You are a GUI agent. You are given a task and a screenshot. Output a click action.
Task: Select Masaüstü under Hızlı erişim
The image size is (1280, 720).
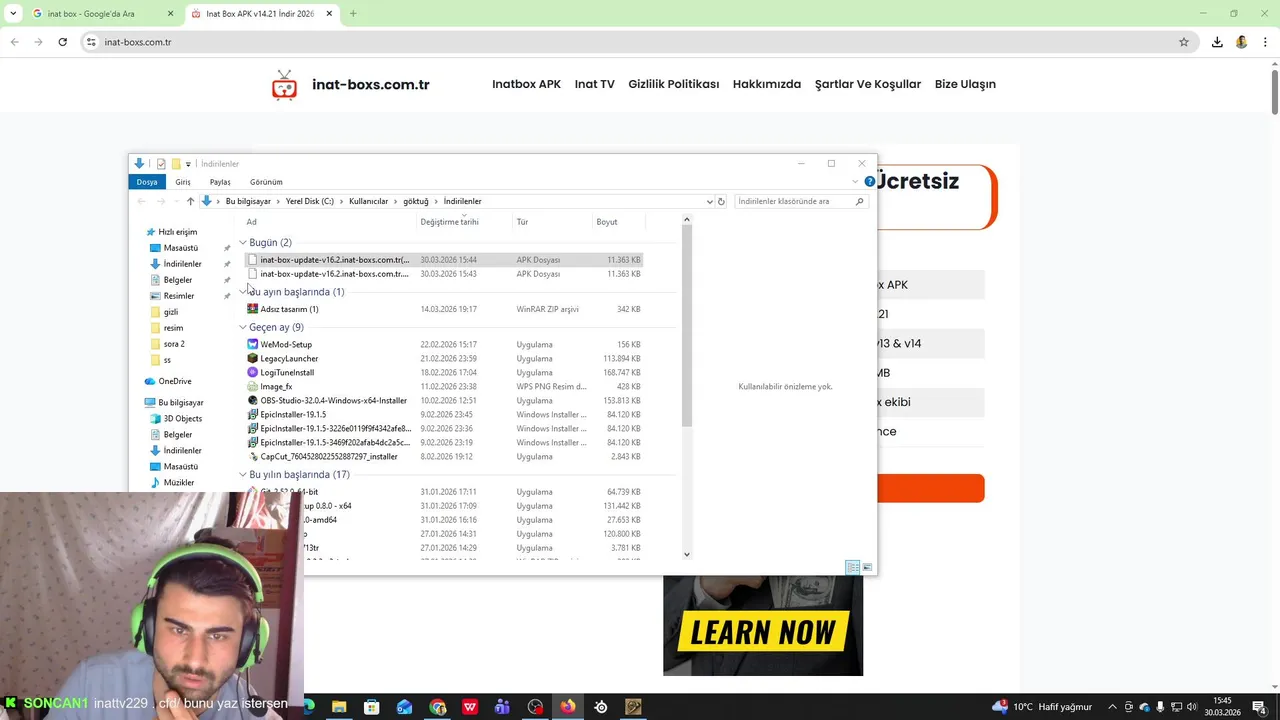[181, 248]
